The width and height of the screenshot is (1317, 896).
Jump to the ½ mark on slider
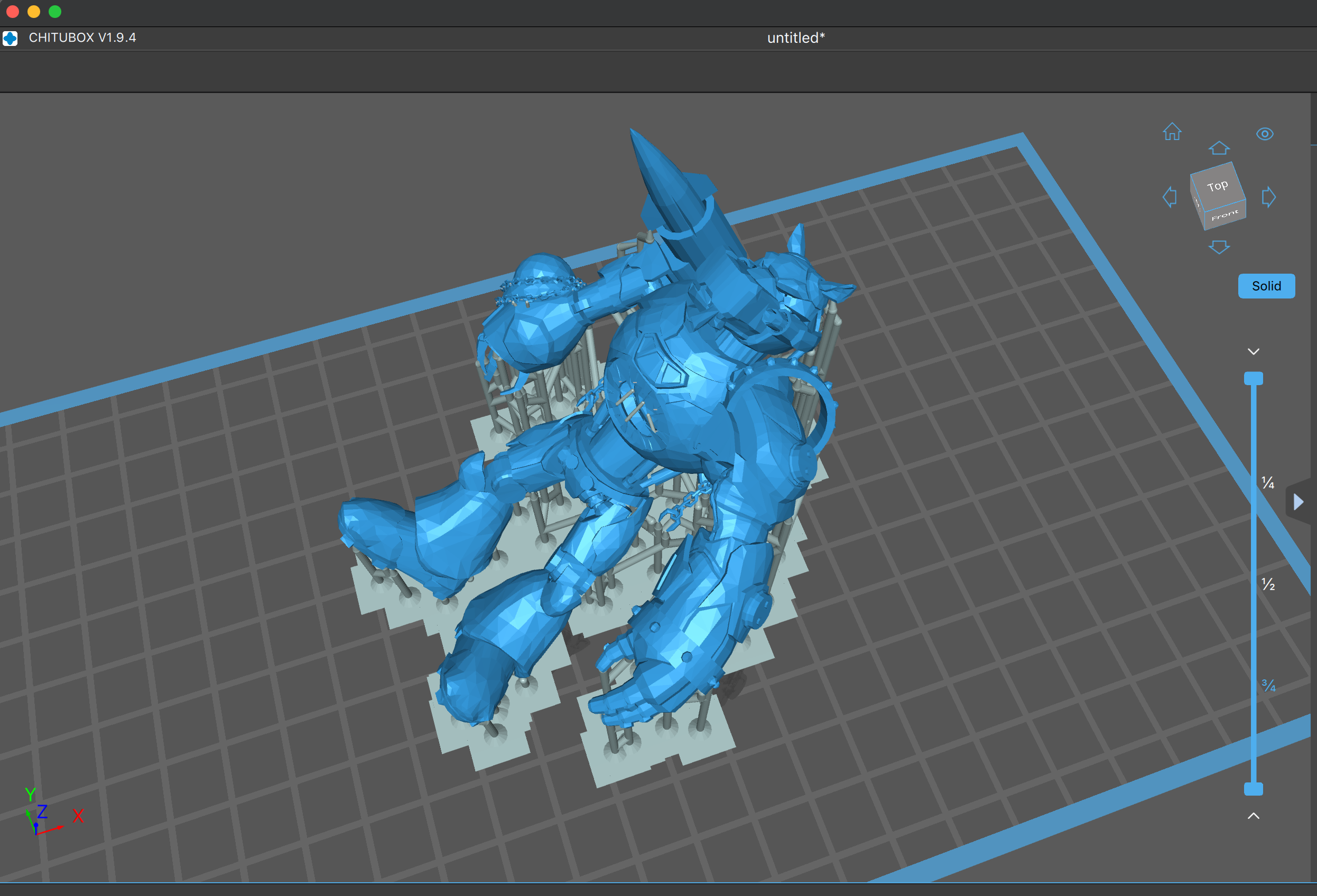point(1267,584)
